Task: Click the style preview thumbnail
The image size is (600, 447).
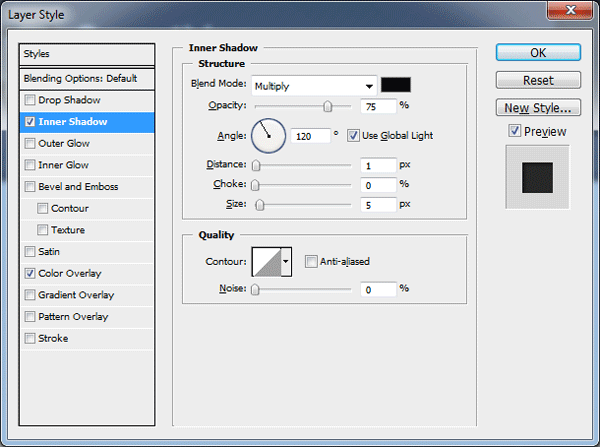Action: pos(538,176)
